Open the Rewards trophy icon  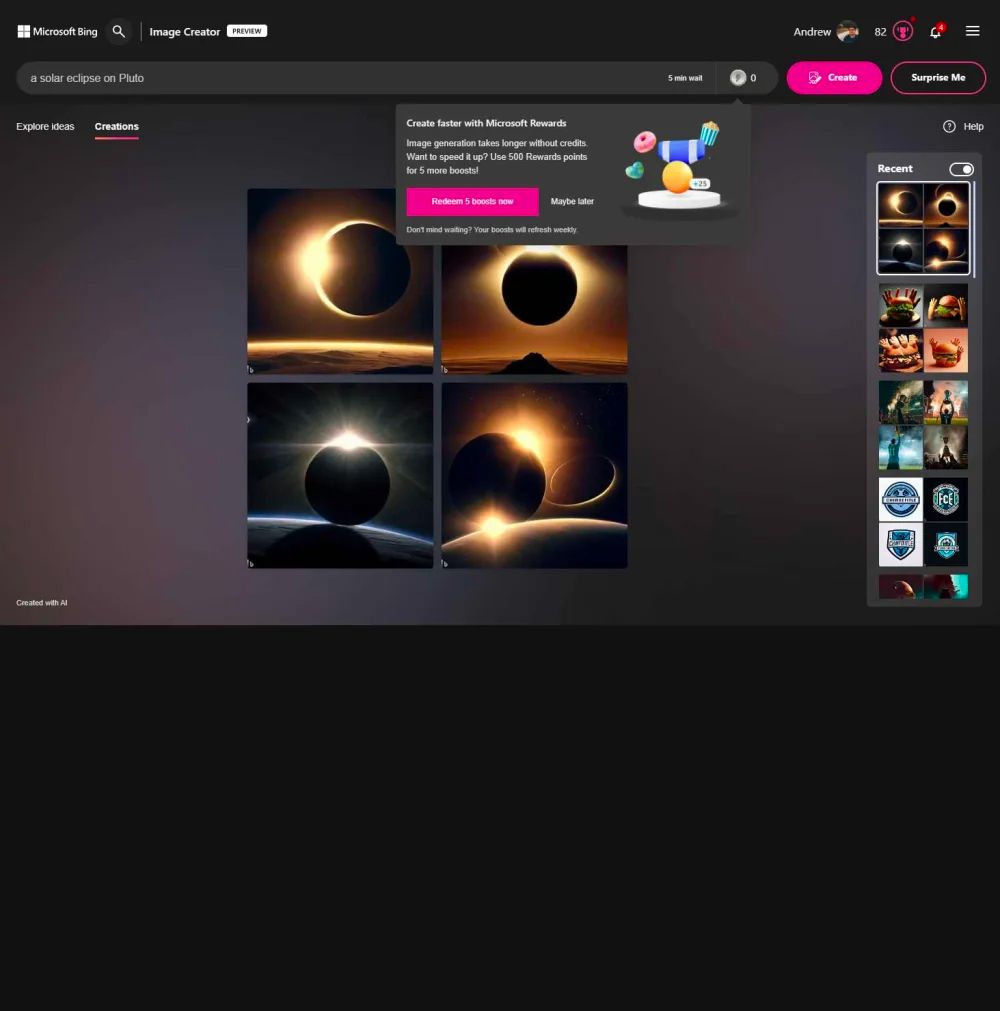point(903,32)
